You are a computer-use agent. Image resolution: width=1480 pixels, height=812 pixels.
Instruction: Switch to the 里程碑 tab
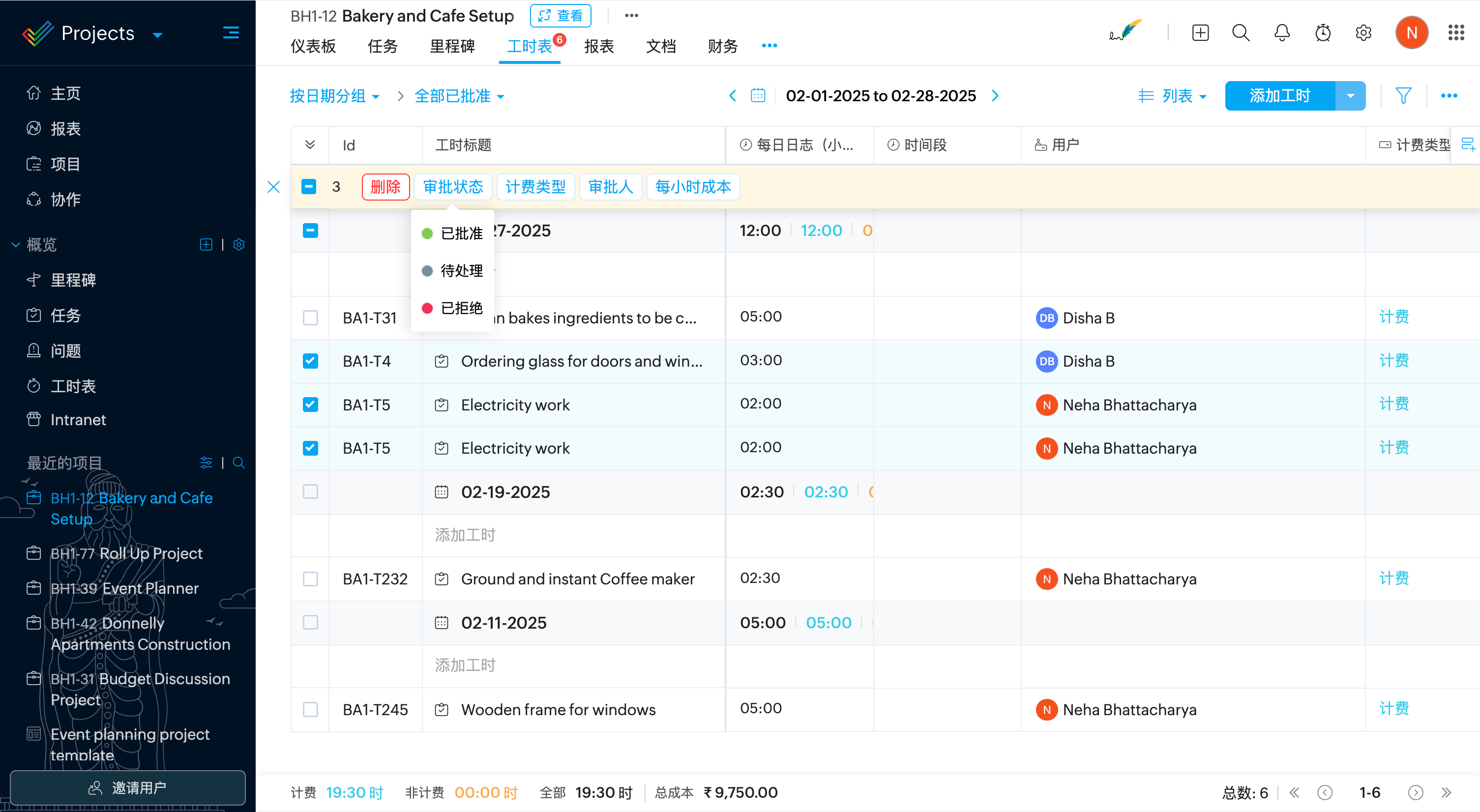[452, 46]
